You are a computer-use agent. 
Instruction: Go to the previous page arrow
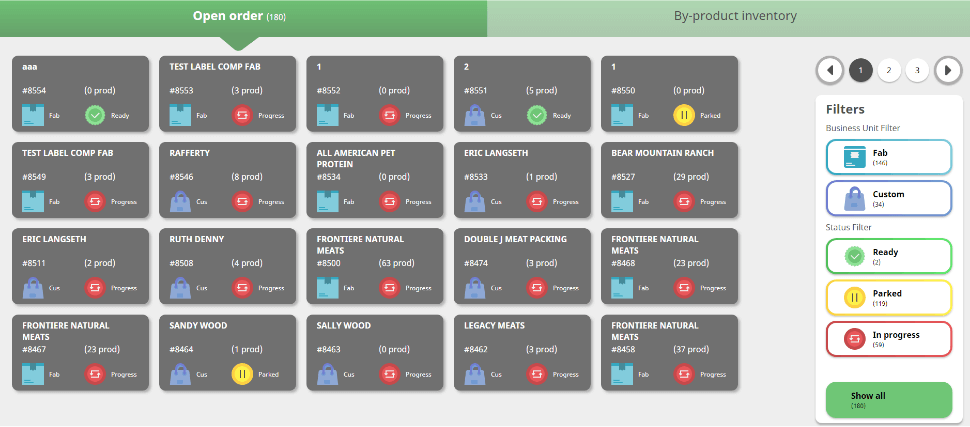(830, 71)
